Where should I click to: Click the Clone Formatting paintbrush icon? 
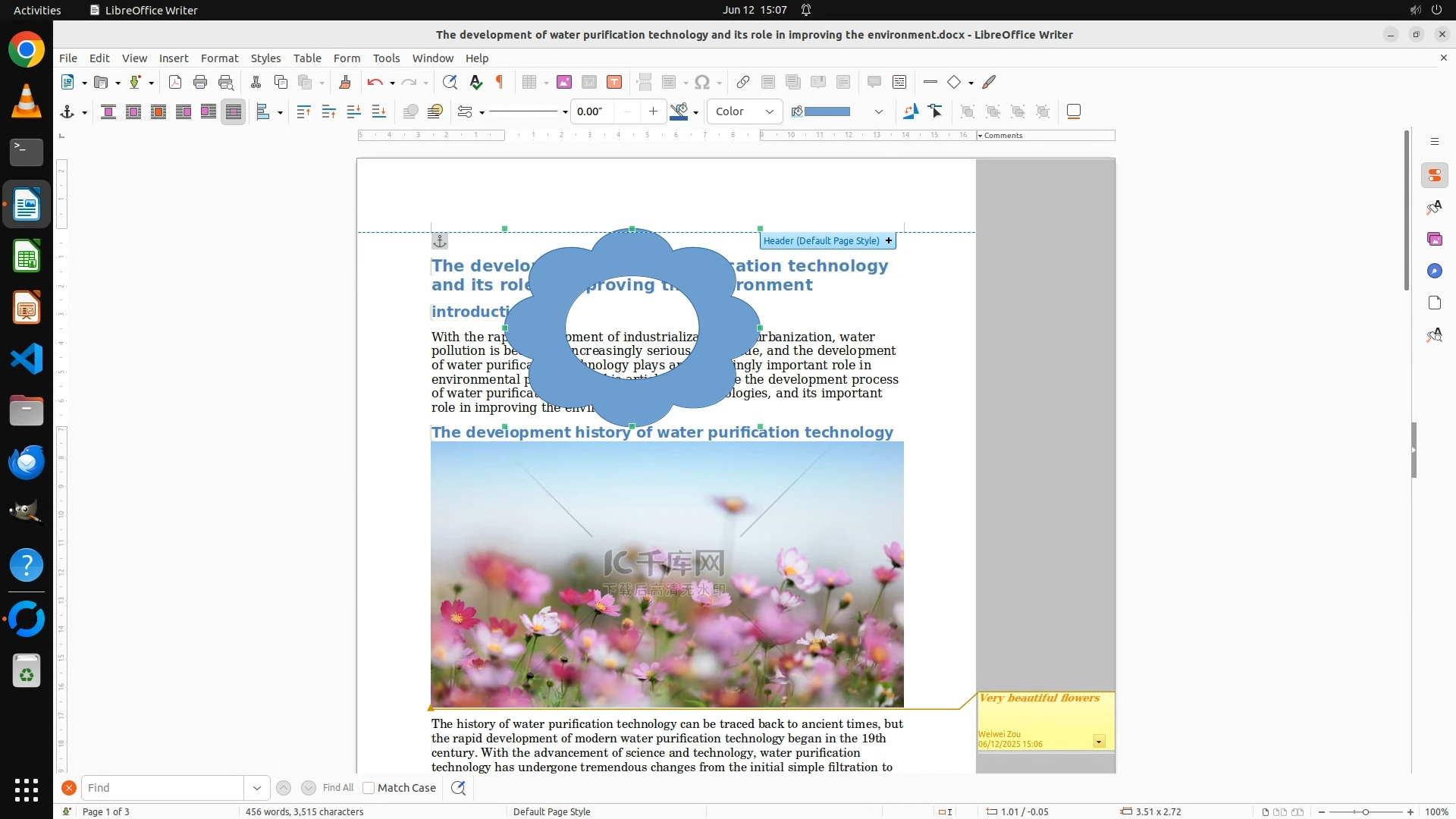click(345, 82)
